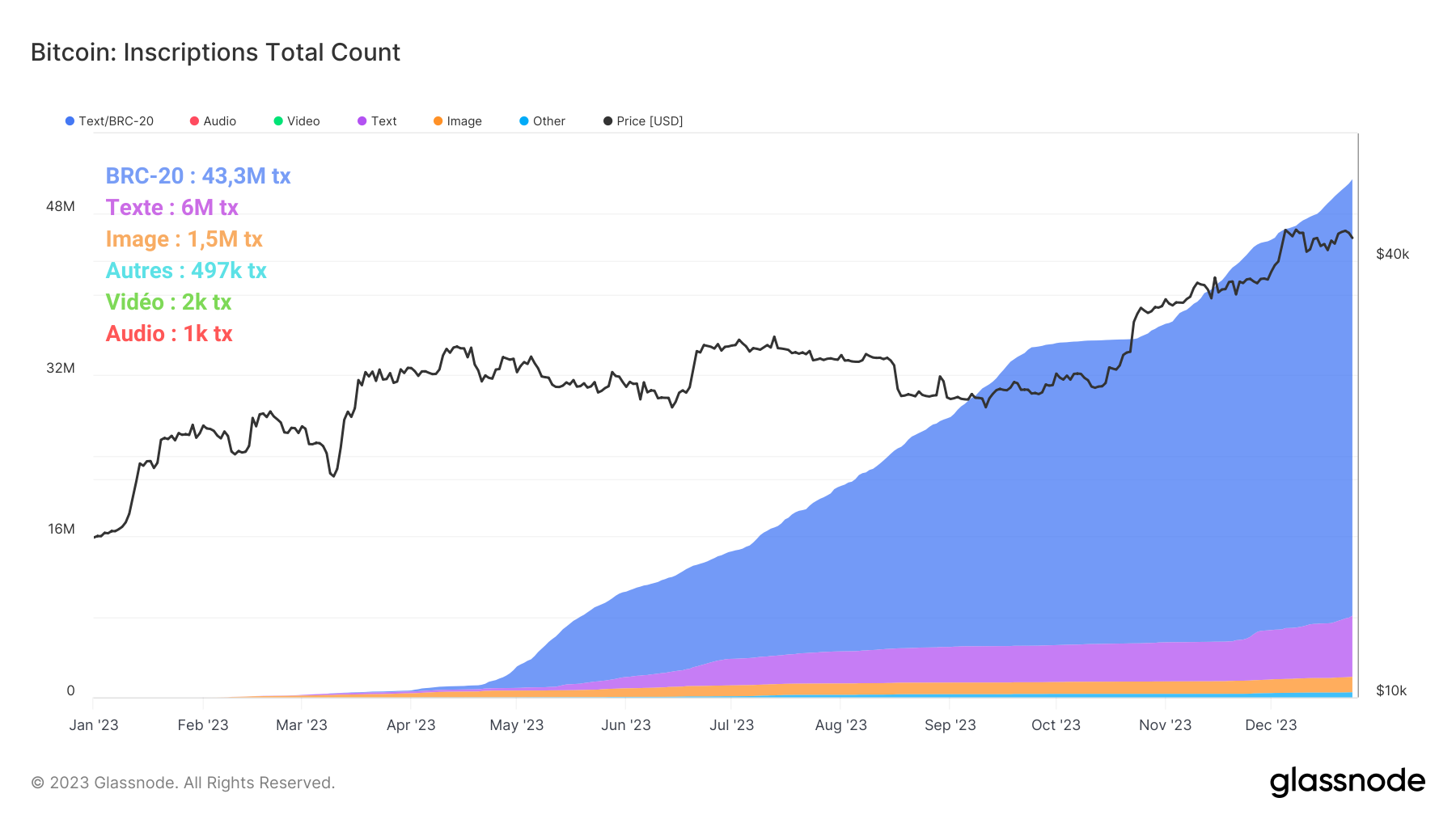Image resolution: width=1456 pixels, height=819 pixels.
Task: Click the Texte : 6M tx annotation
Action: (171, 208)
